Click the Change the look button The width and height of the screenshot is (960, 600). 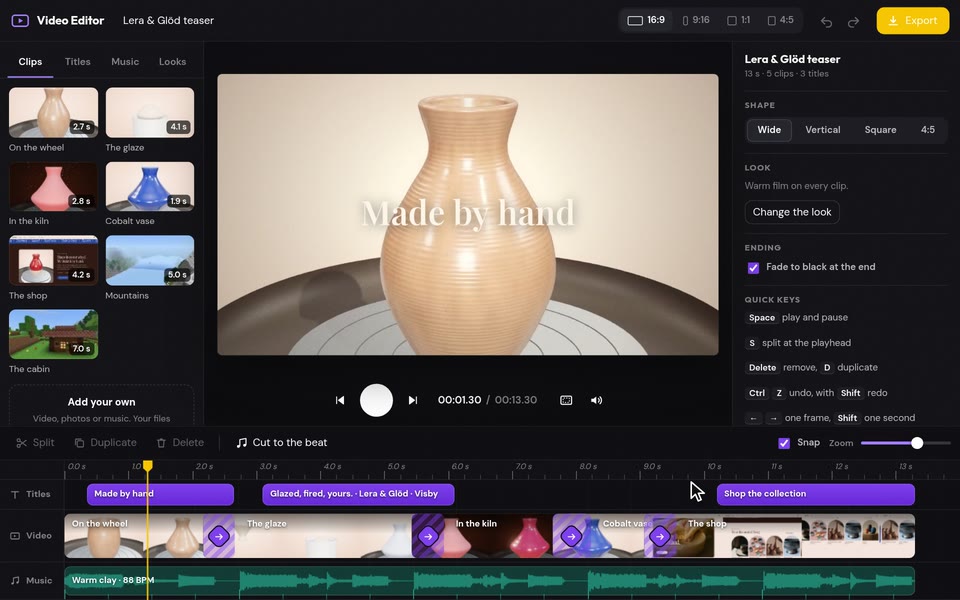pos(792,212)
